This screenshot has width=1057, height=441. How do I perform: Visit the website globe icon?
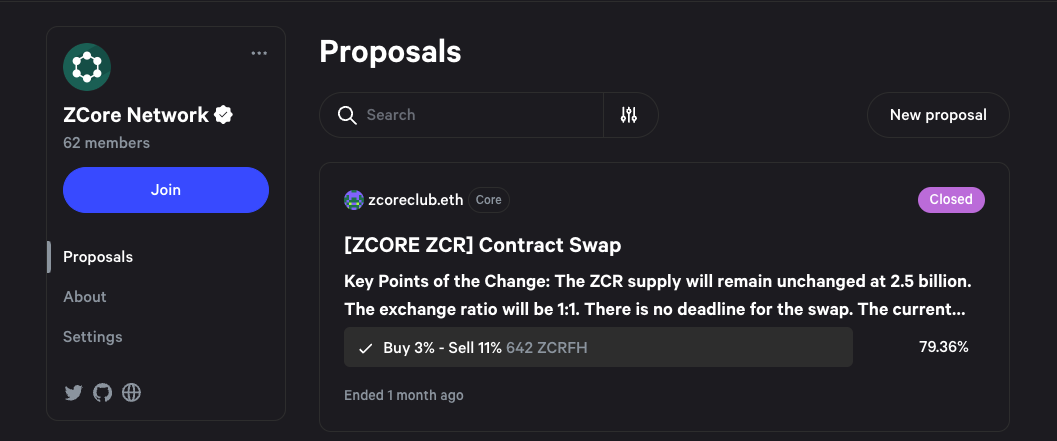click(x=131, y=393)
